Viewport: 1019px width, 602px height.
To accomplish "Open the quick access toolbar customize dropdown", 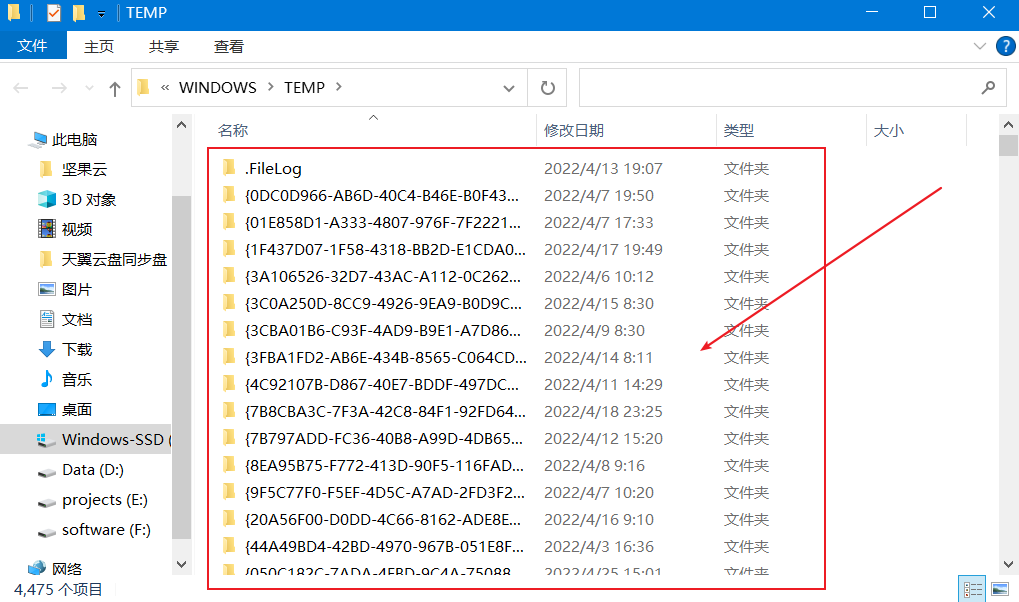I will point(101,14).
